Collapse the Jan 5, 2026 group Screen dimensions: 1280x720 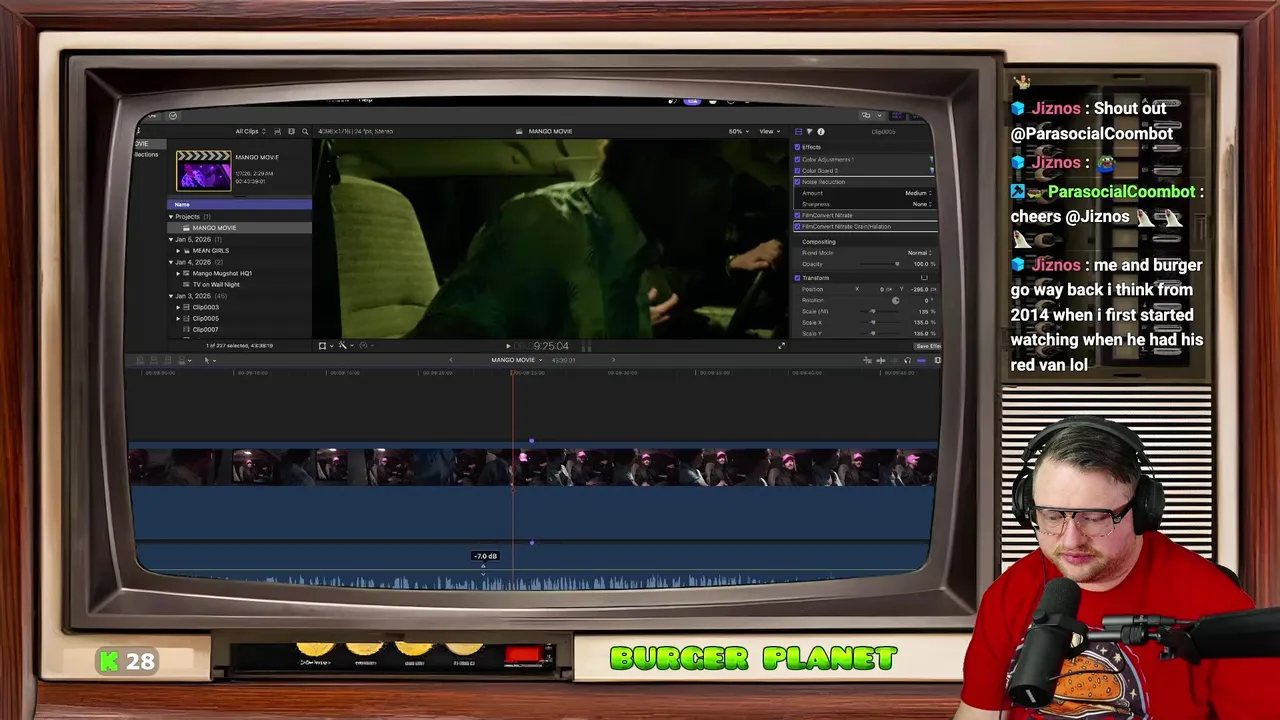(x=171, y=239)
